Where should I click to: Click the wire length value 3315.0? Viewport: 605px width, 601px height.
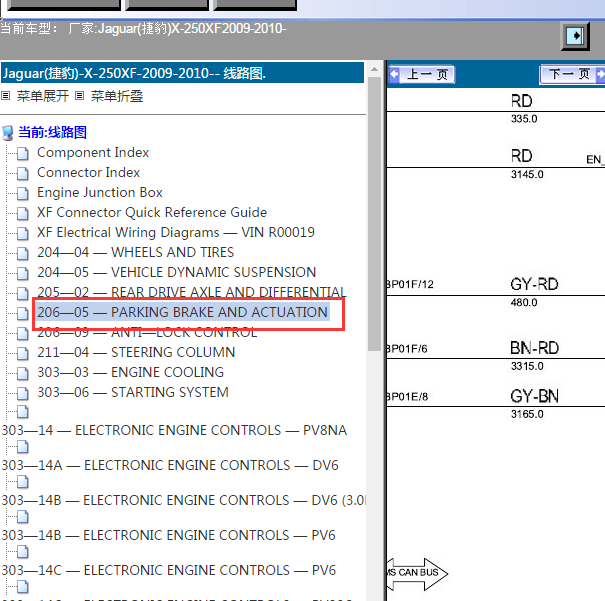(527, 366)
